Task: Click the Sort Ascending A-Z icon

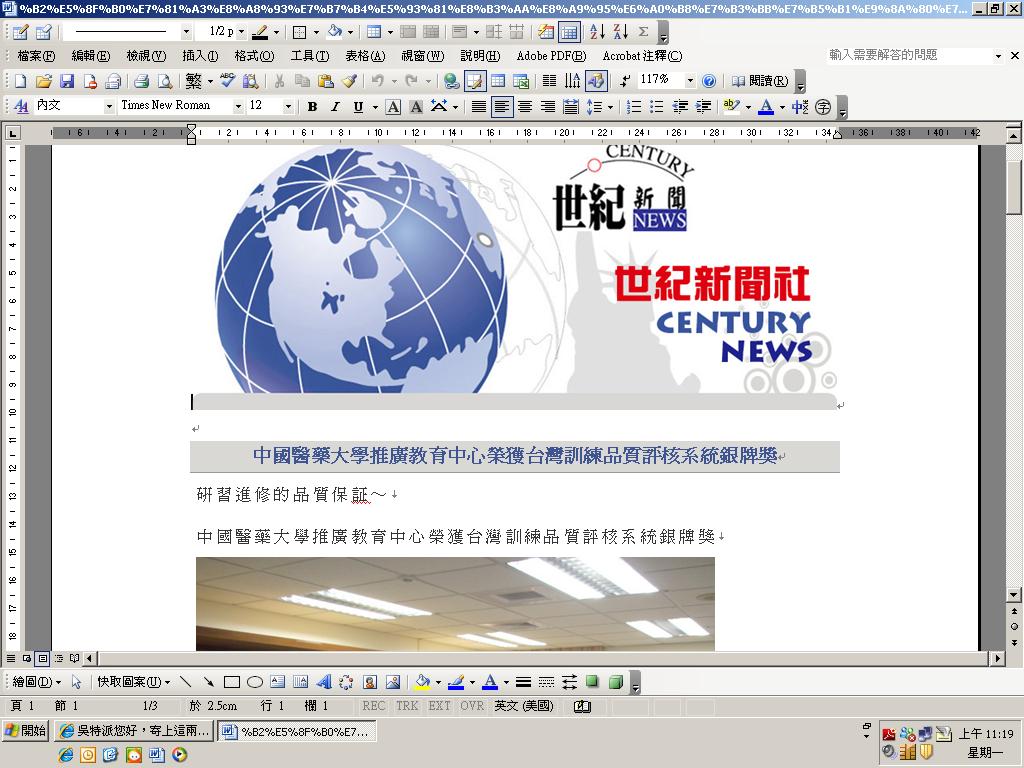Action: pyautogui.click(x=598, y=31)
